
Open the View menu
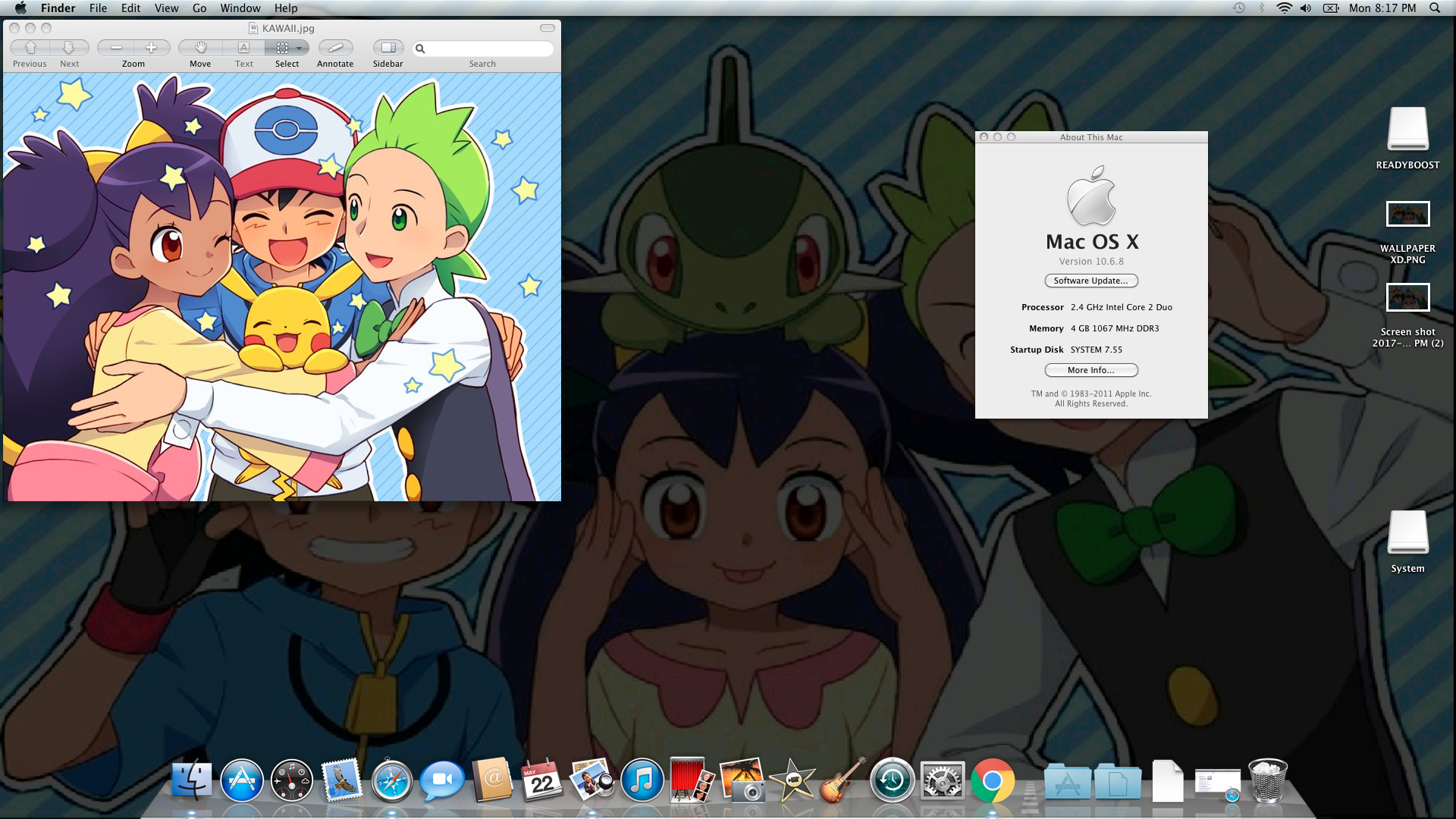[166, 8]
